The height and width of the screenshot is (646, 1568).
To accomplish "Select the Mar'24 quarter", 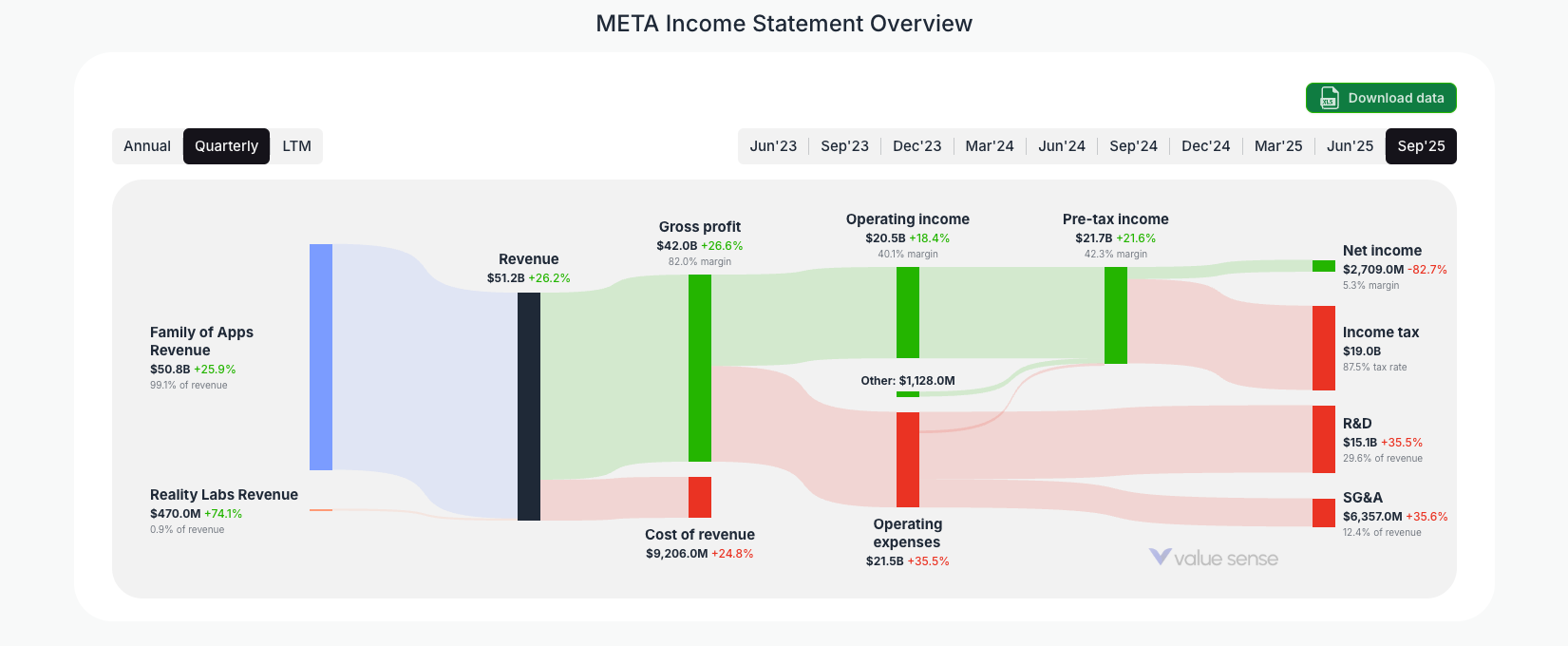I will point(989,145).
